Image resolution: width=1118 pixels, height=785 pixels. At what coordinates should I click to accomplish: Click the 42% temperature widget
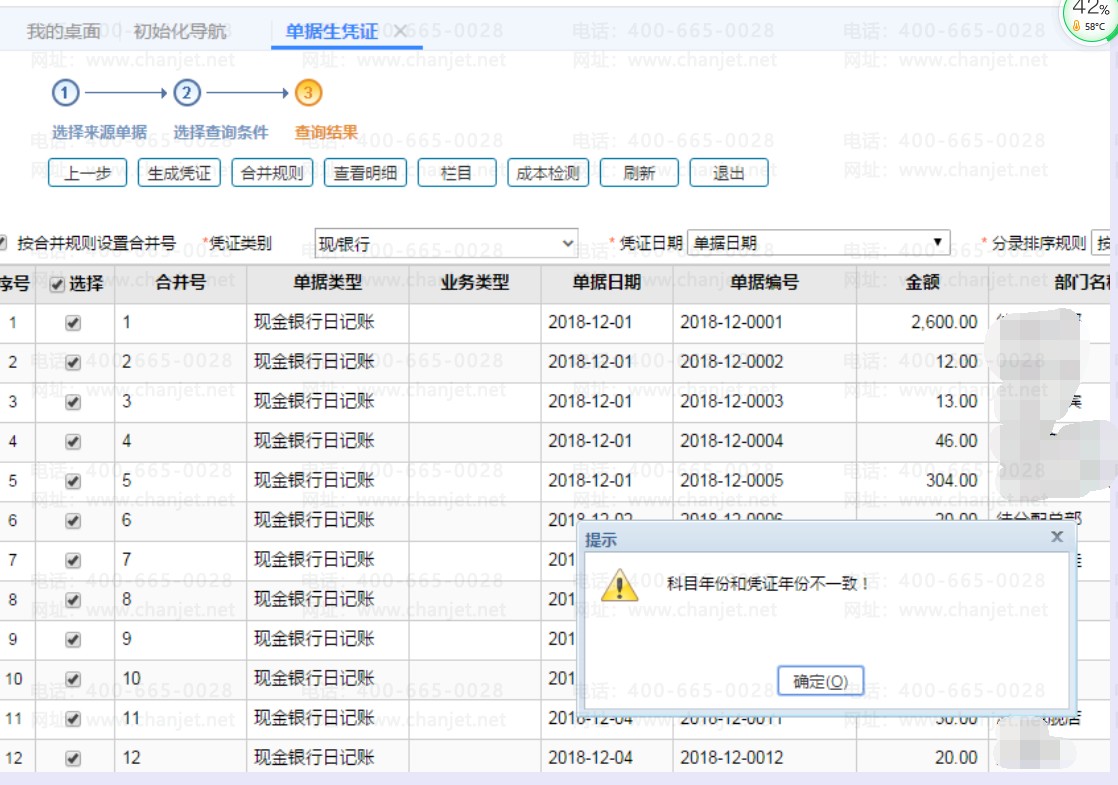coord(1089,20)
